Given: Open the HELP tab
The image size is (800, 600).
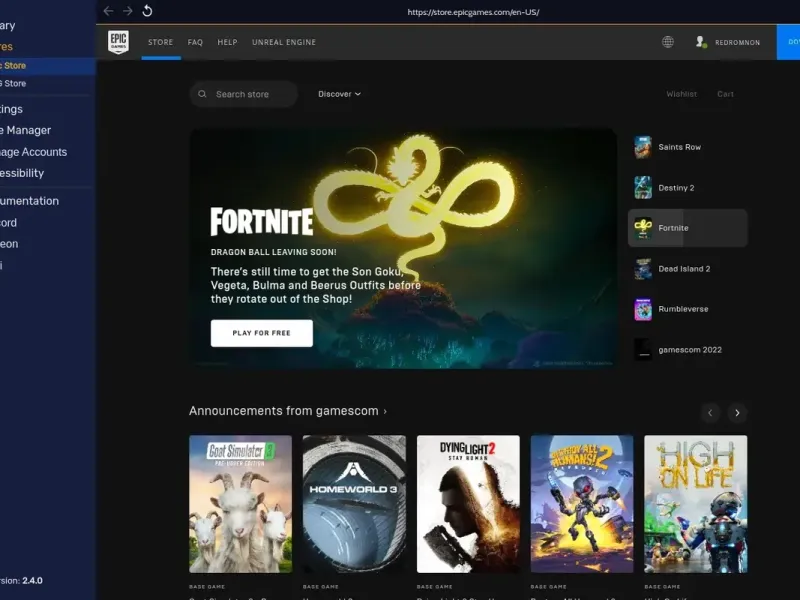Looking at the screenshot, I should (x=228, y=42).
